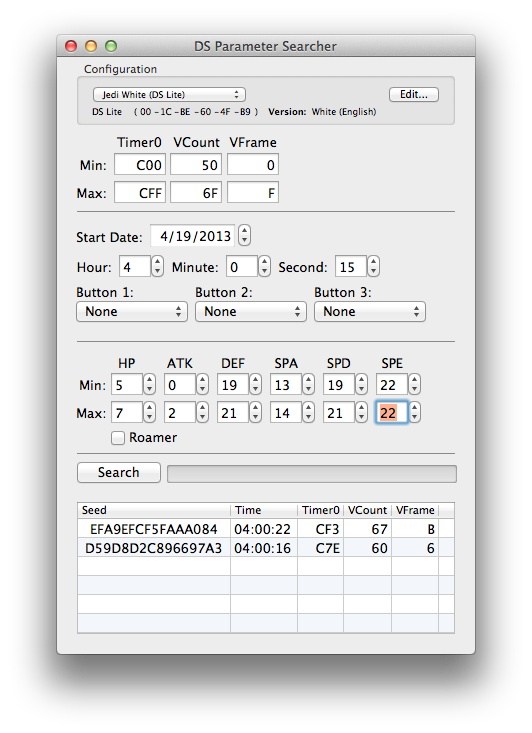Click the Minute stepper control
Viewport: 532px width, 733px height.
tap(265, 267)
